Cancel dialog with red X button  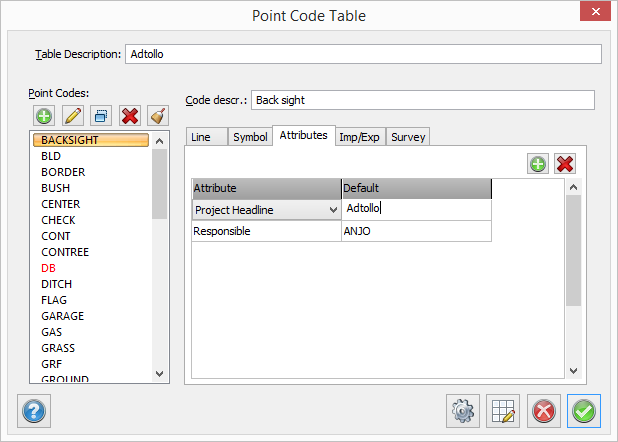[544, 410]
